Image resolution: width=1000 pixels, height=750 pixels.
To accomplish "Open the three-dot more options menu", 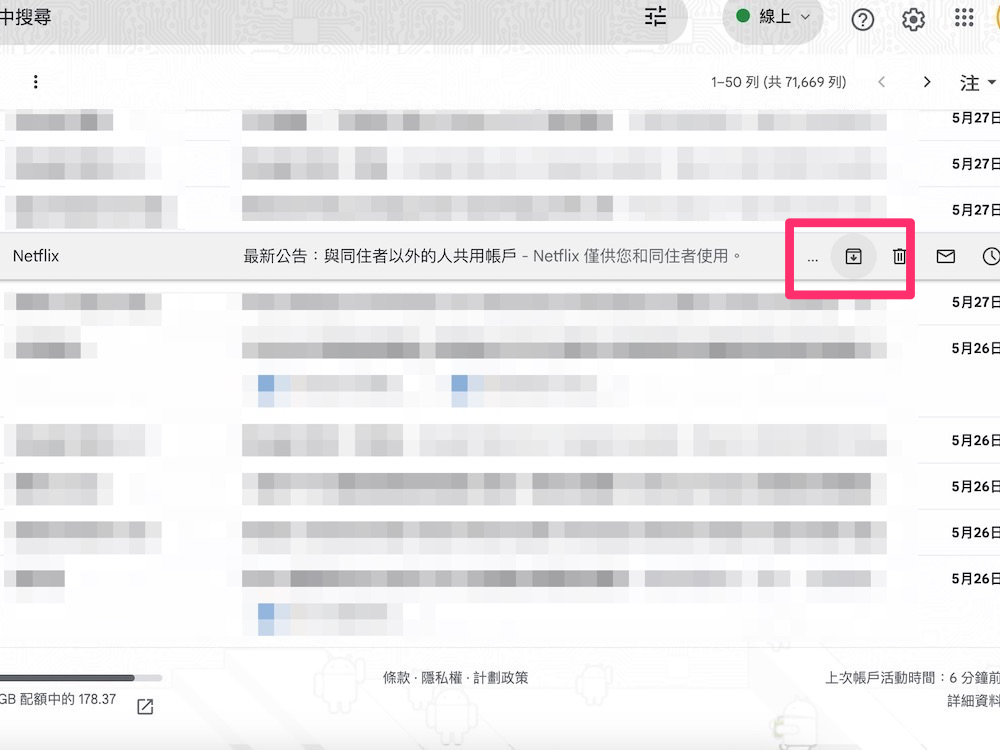I will 36,82.
